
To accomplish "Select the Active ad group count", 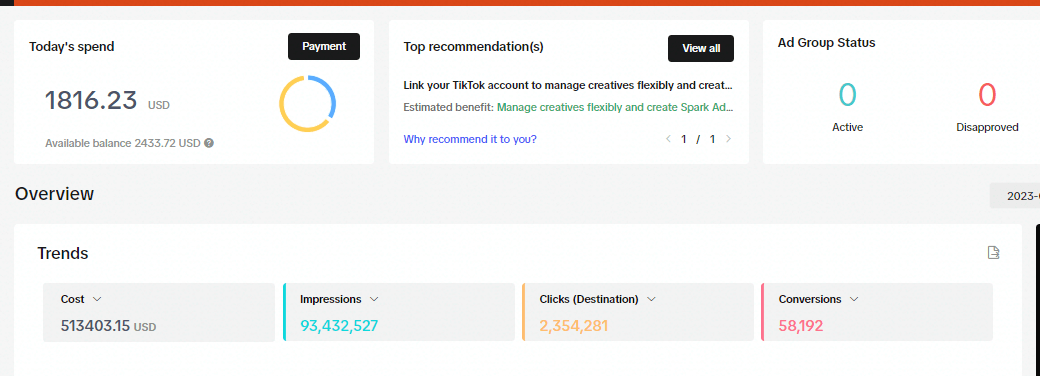I will 848,95.
